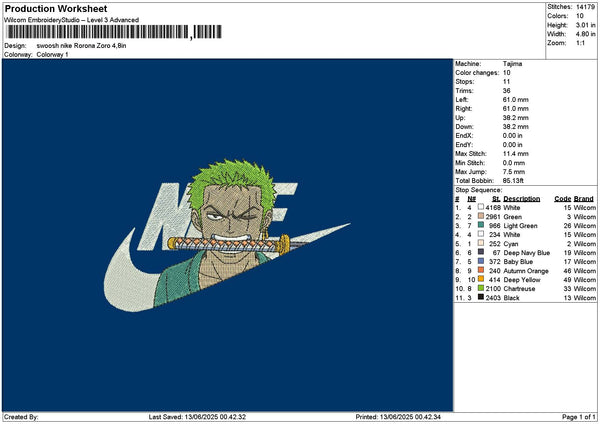Click the 'Stops:' label
This screenshot has height=424, width=600.
(x=465, y=82)
